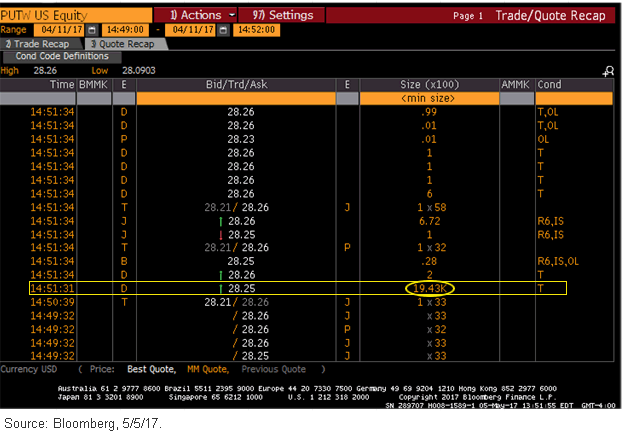
Task: Select the start date field 04/11/17
Action: tap(60, 30)
